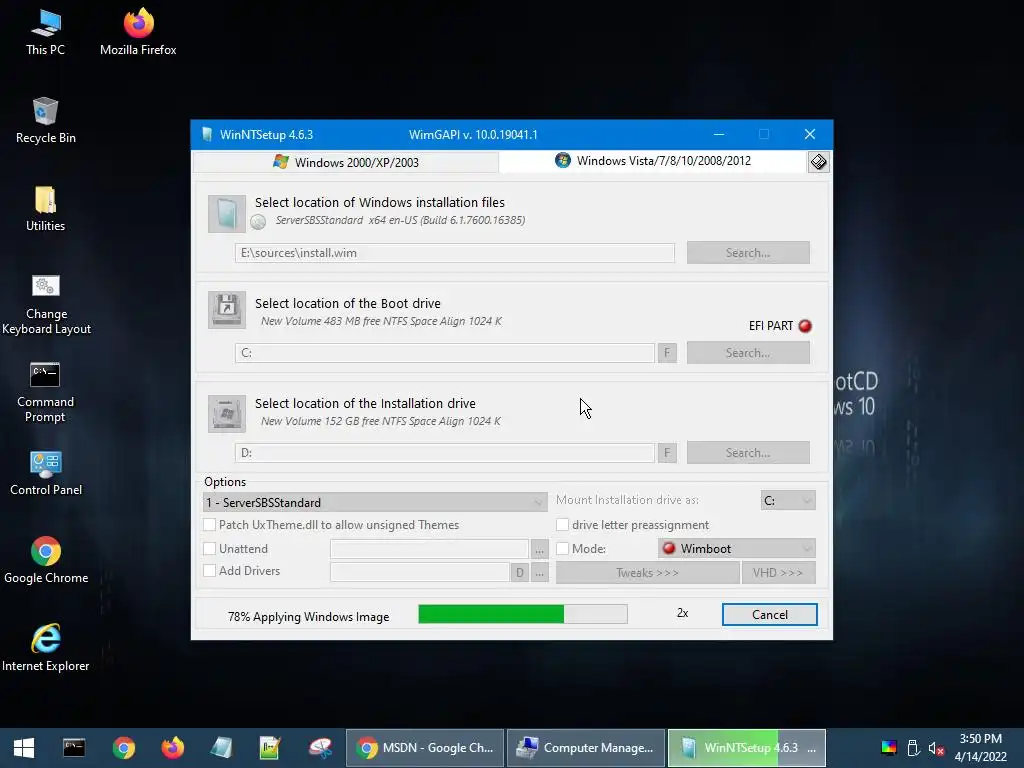The height and width of the screenshot is (768, 1024).
Task: Click the green image applying progress bar
Action: (522, 614)
